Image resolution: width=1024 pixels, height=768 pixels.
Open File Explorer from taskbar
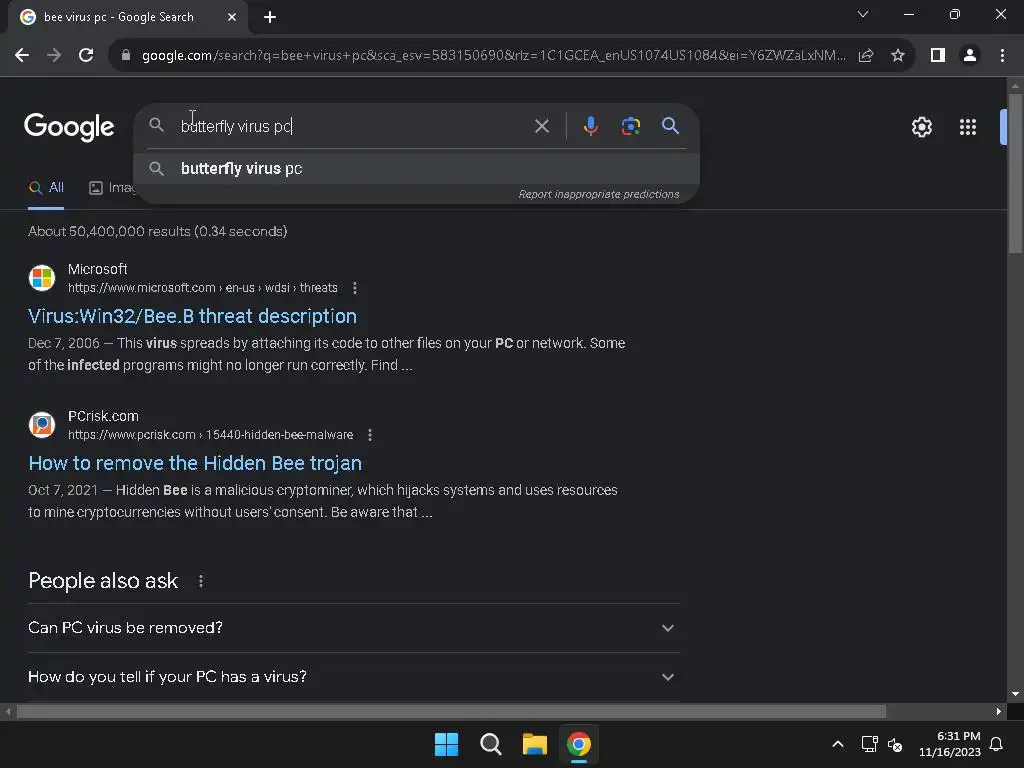point(534,744)
